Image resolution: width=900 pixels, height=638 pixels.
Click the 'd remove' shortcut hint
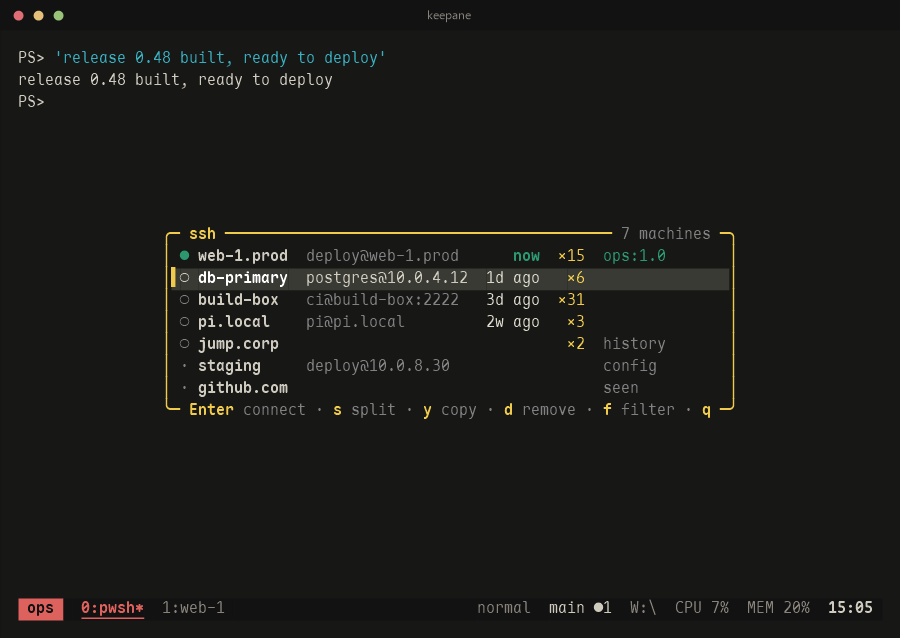540,410
